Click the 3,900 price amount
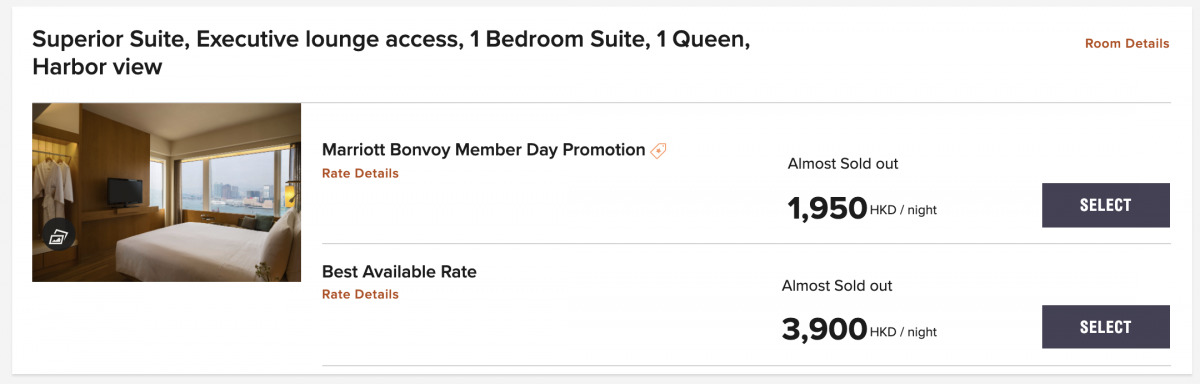 coord(825,330)
